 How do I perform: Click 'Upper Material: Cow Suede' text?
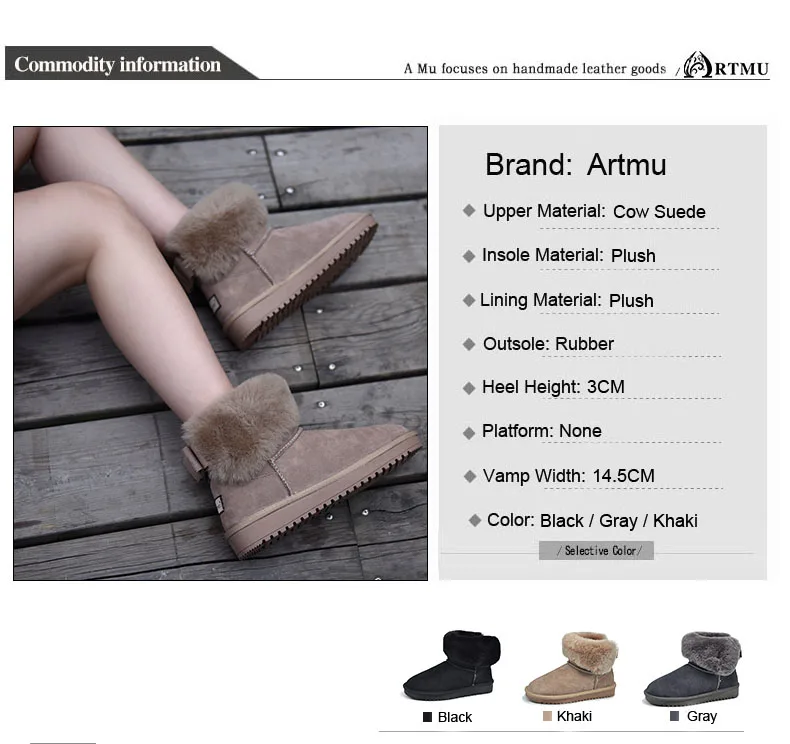pyautogui.click(x=594, y=211)
